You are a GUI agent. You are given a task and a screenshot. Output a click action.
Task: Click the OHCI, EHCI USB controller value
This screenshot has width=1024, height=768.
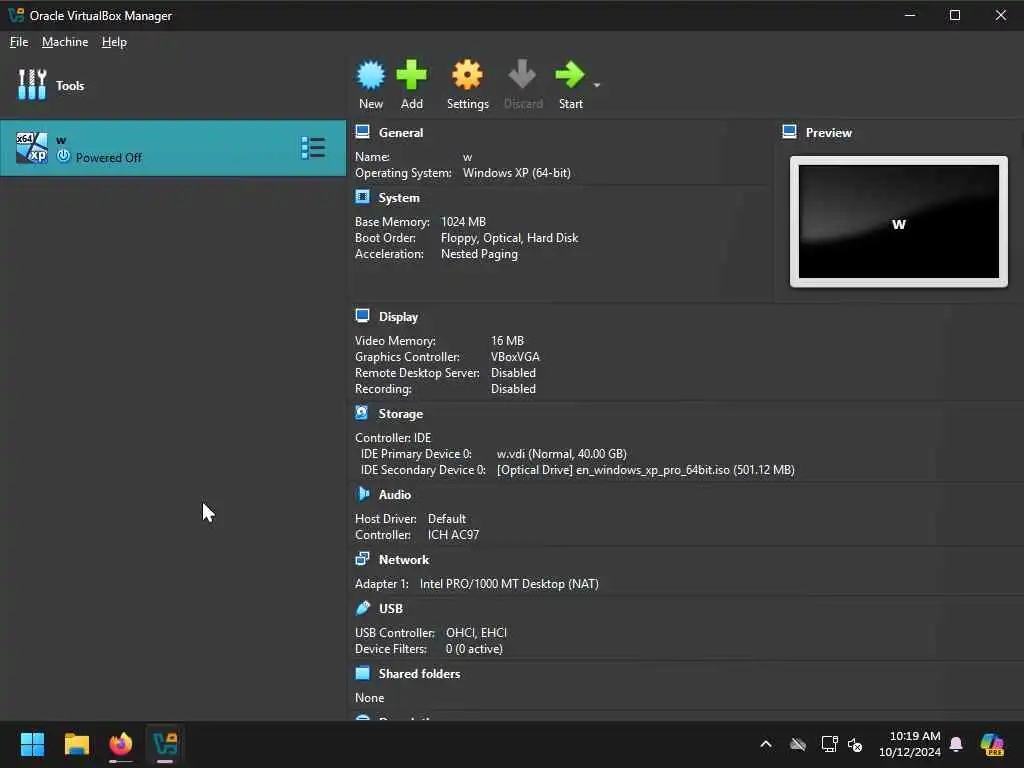pos(477,633)
